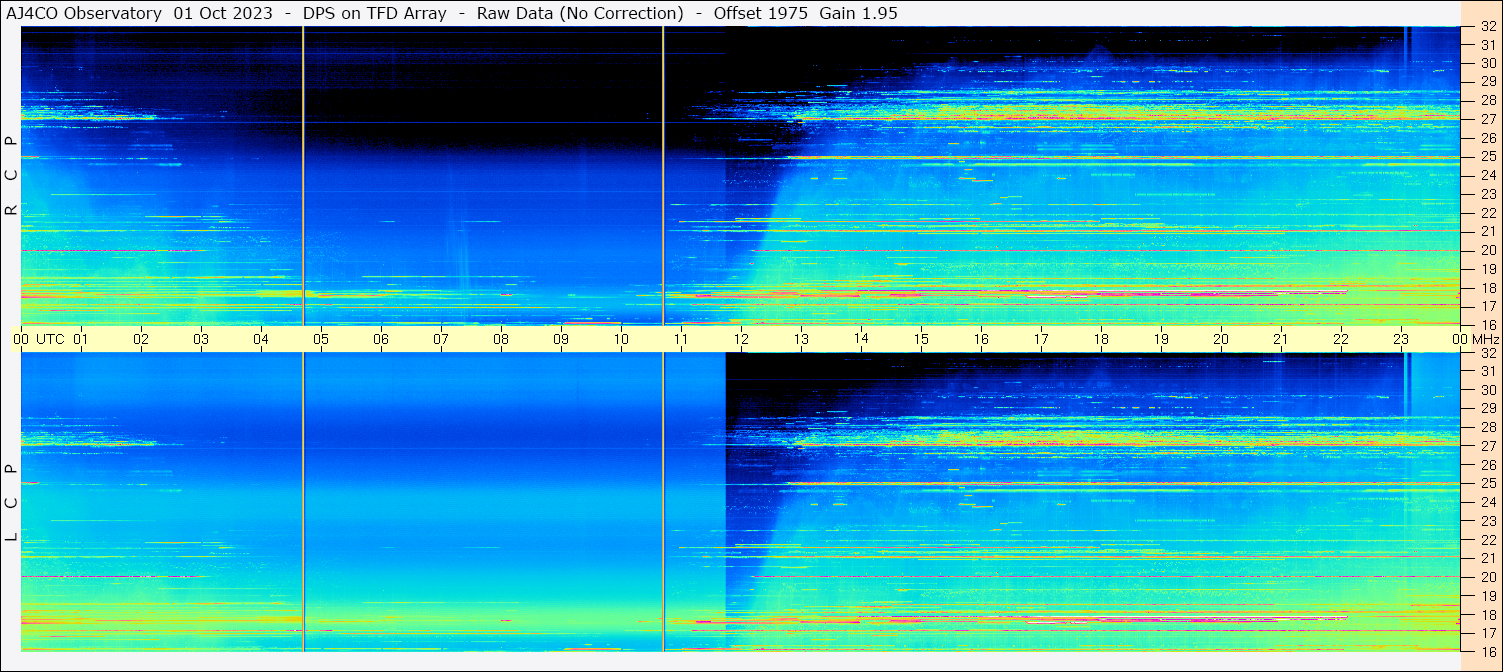Click the 'L C P' panel label

point(11,503)
